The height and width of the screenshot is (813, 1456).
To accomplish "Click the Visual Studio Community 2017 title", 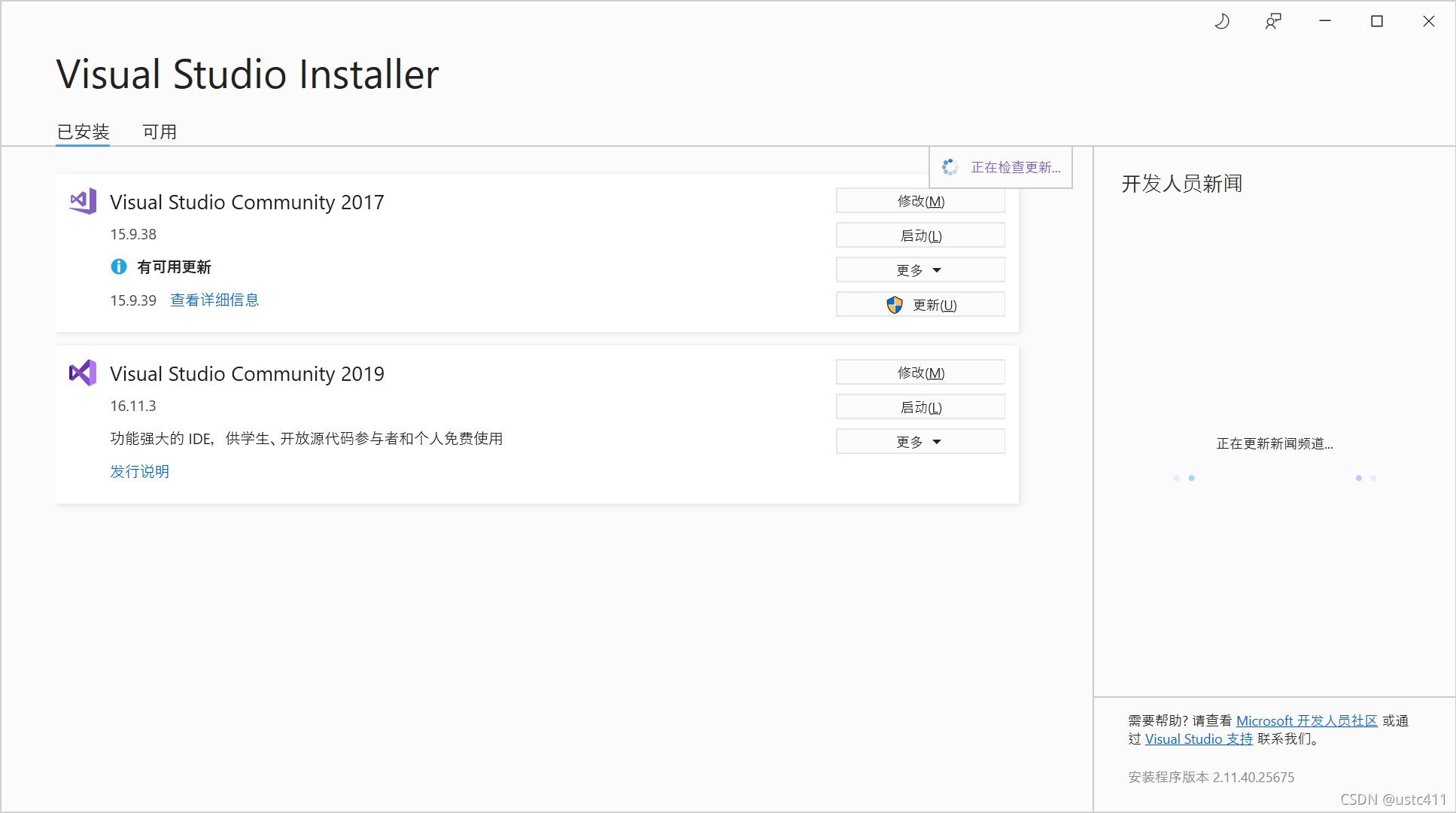I will [247, 202].
